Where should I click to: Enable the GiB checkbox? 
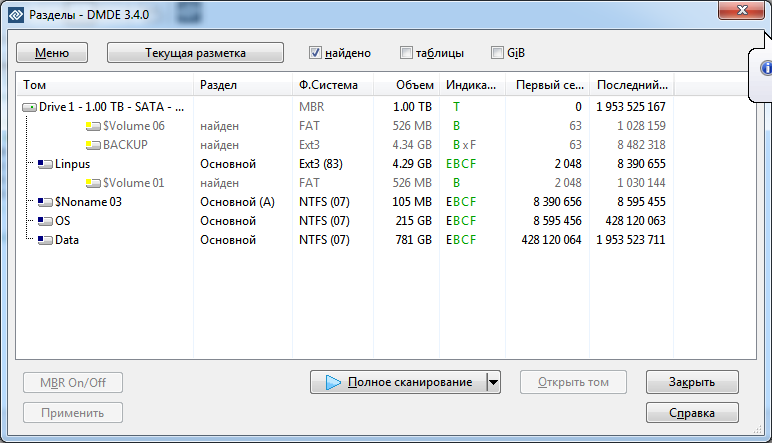[x=497, y=53]
